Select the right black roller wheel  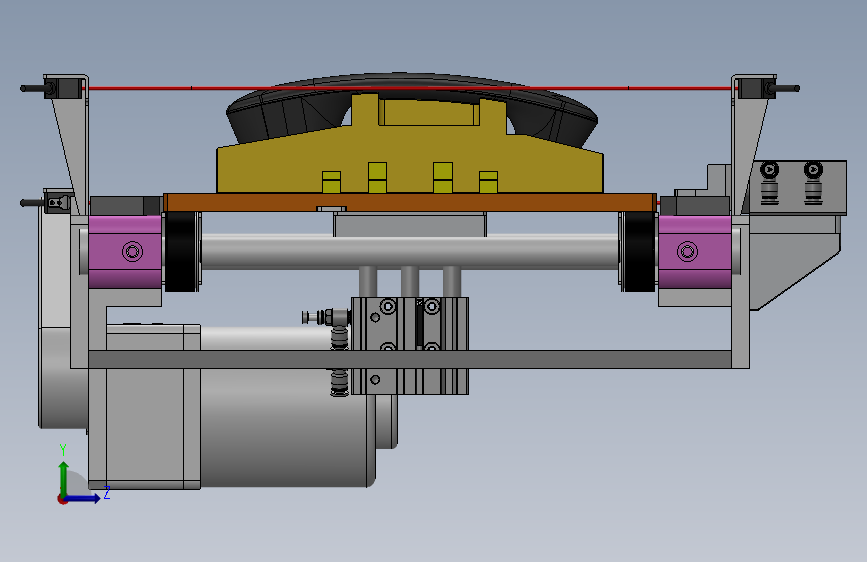click(638, 252)
